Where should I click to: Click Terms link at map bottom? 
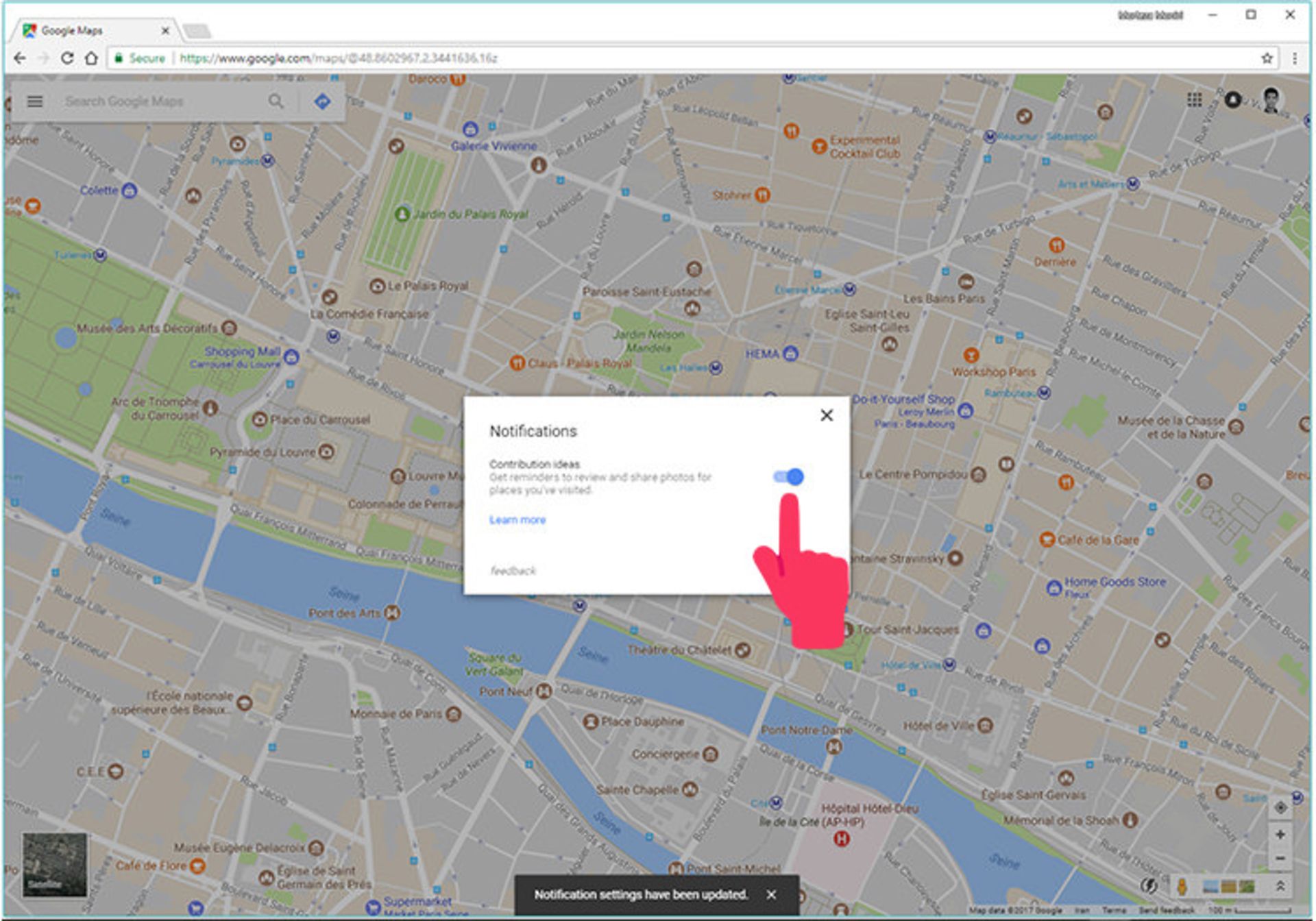(x=1114, y=911)
